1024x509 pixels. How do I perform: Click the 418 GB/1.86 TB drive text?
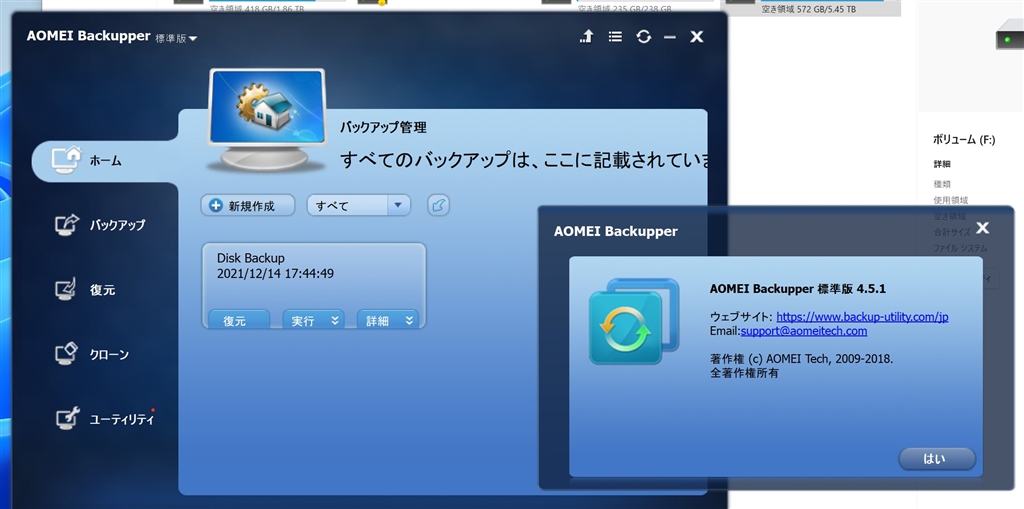point(257,9)
